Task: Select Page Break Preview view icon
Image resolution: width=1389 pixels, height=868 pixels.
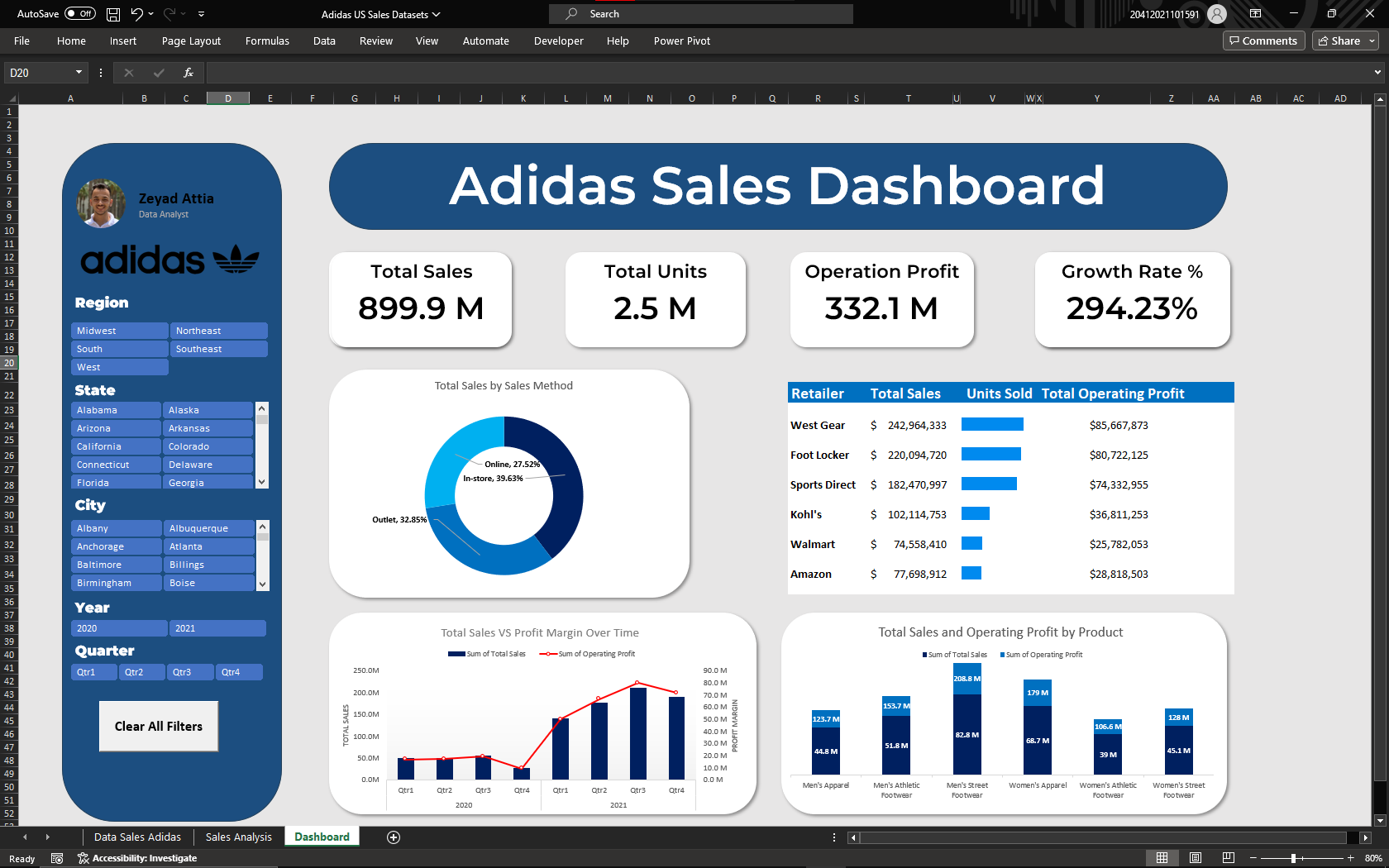Action: (x=1228, y=858)
